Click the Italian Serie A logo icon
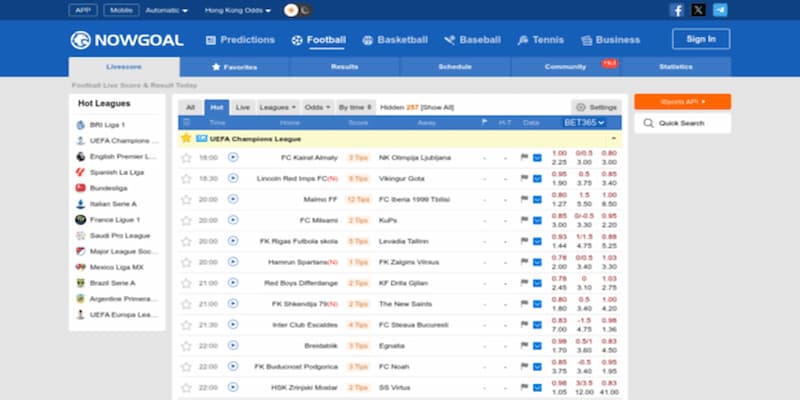 pyautogui.click(x=80, y=204)
